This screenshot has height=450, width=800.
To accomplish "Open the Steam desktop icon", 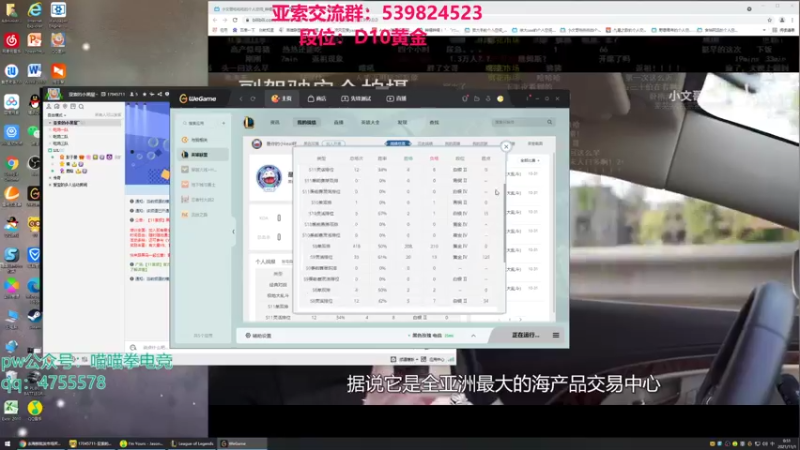I will pos(35,318).
